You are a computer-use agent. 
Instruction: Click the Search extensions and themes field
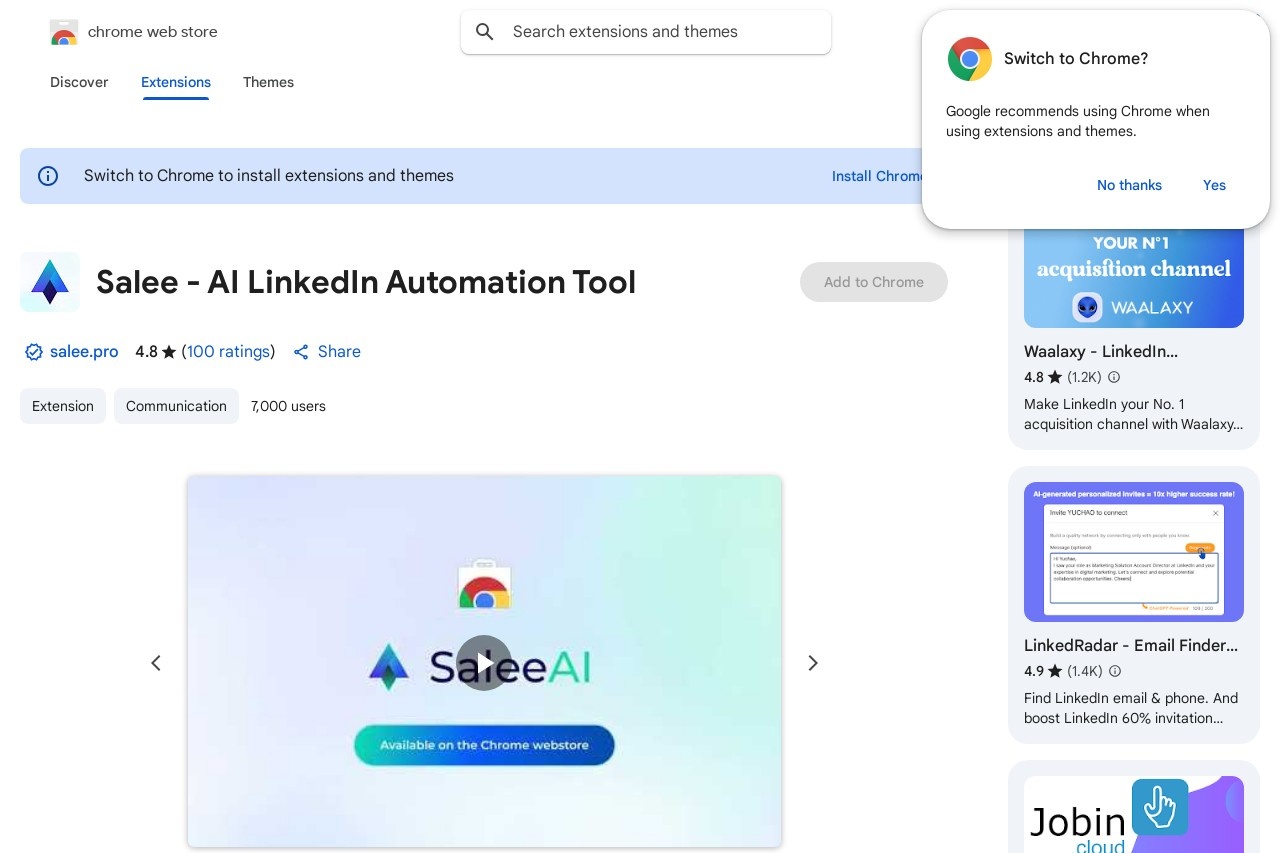[646, 32]
